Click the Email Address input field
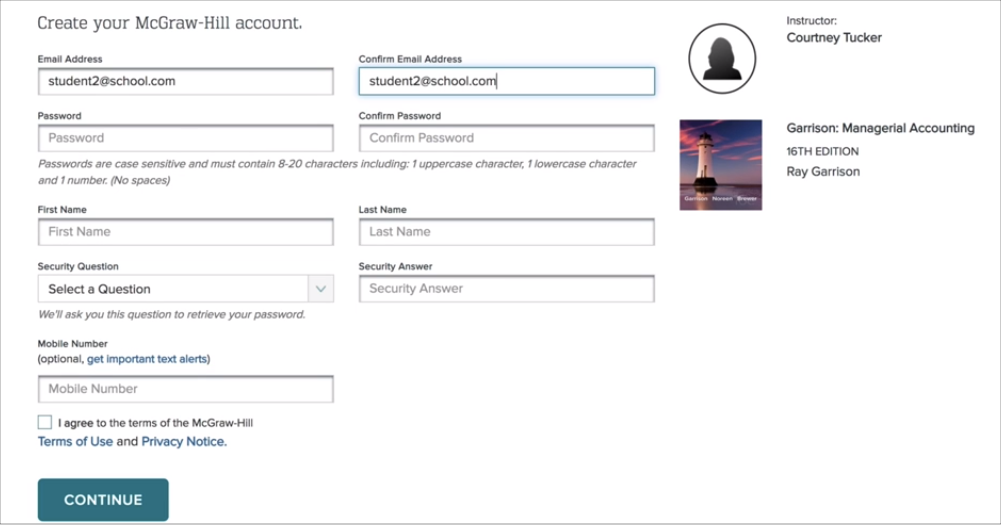This screenshot has height=525, width=1001. coord(186,82)
